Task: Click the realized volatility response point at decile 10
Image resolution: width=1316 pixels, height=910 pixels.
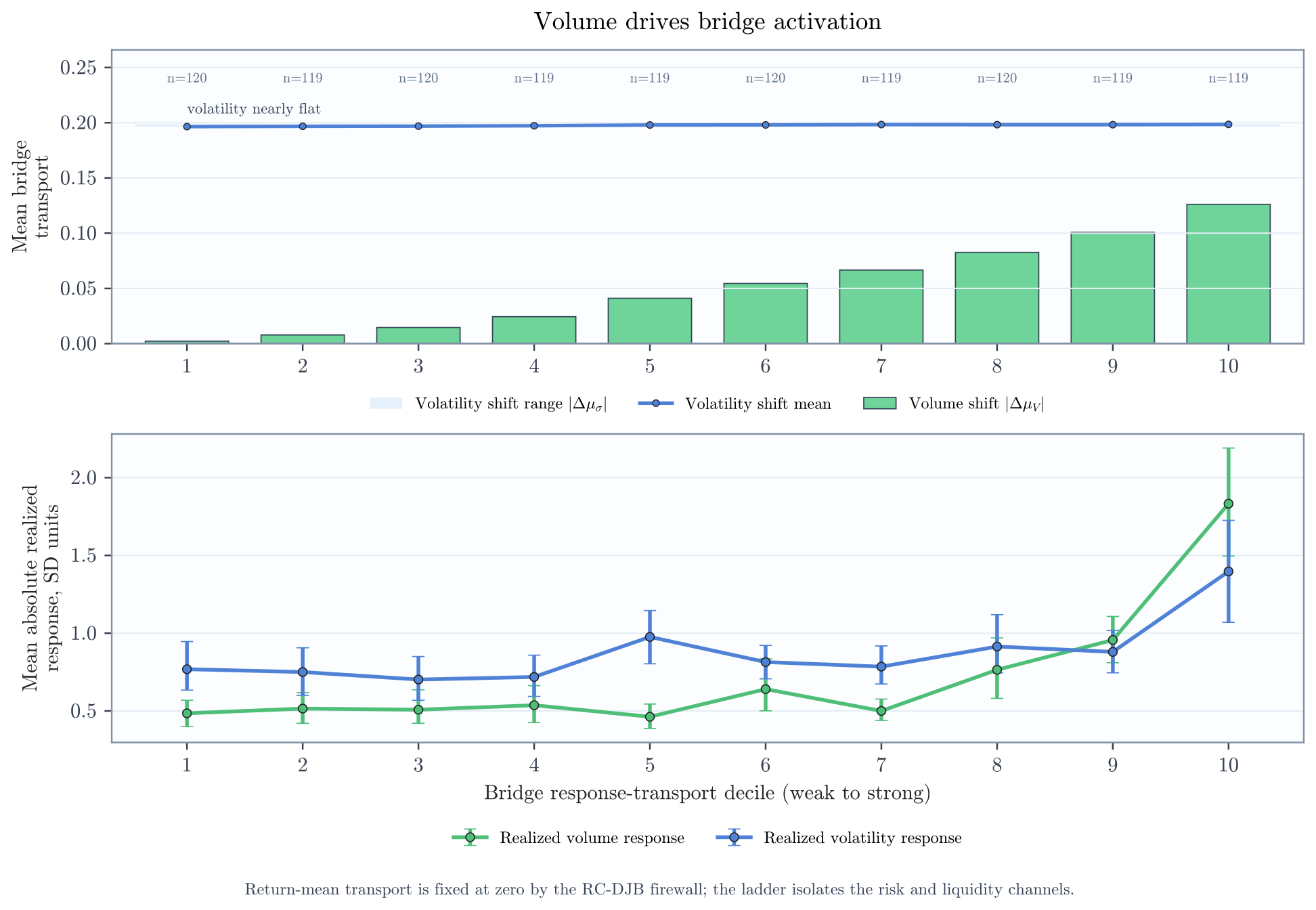Action: click(x=1228, y=571)
